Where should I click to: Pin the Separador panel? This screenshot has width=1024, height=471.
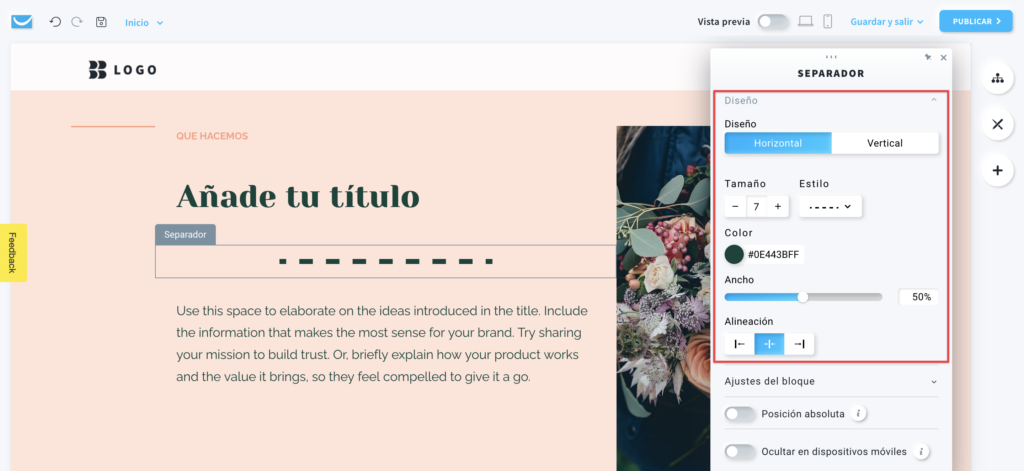927,57
